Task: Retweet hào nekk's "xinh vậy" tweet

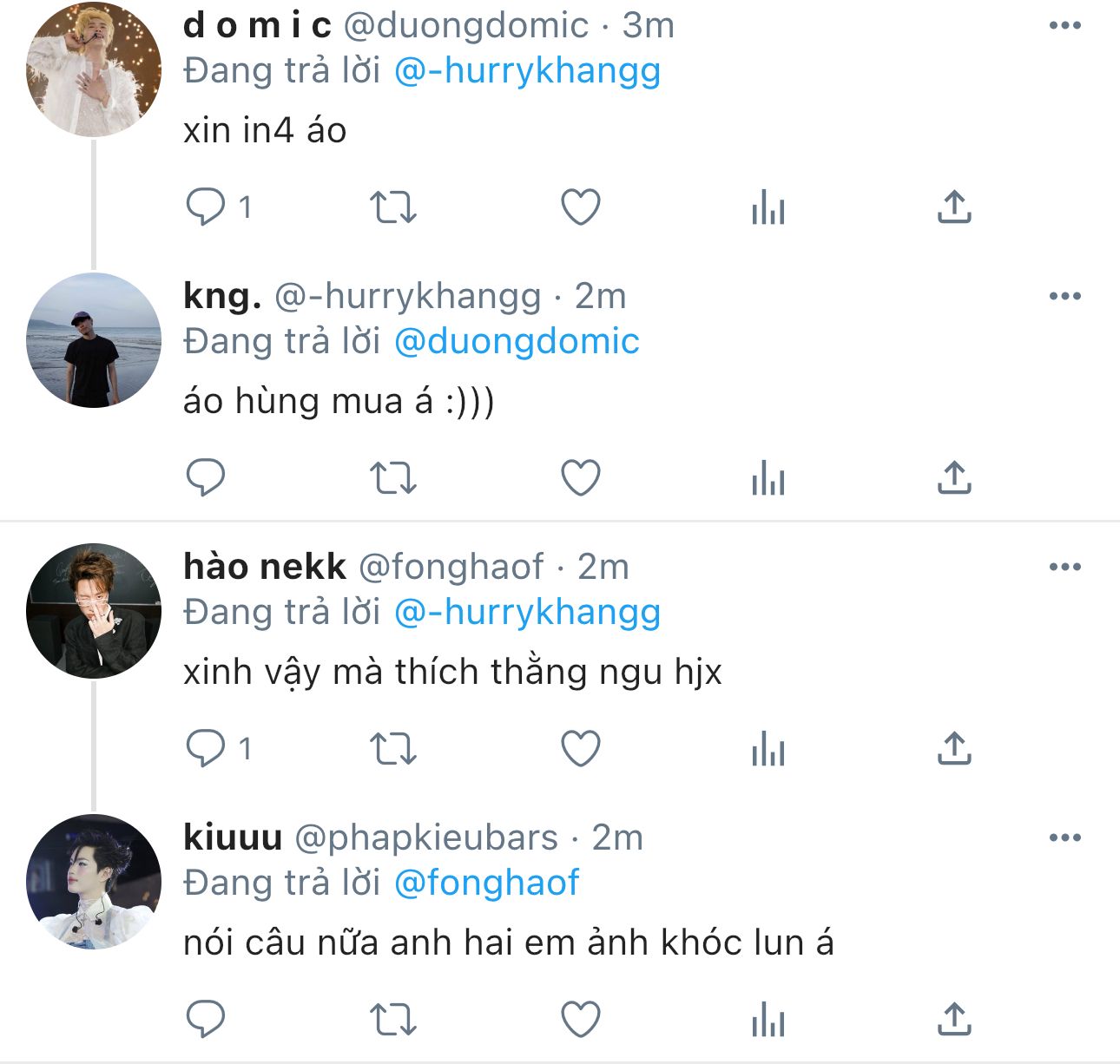Action: [x=393, y=749]
